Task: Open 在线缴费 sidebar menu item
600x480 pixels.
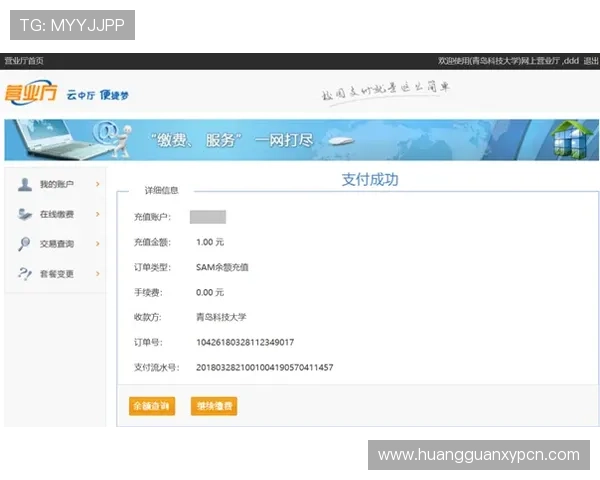Action: point(55,214)
